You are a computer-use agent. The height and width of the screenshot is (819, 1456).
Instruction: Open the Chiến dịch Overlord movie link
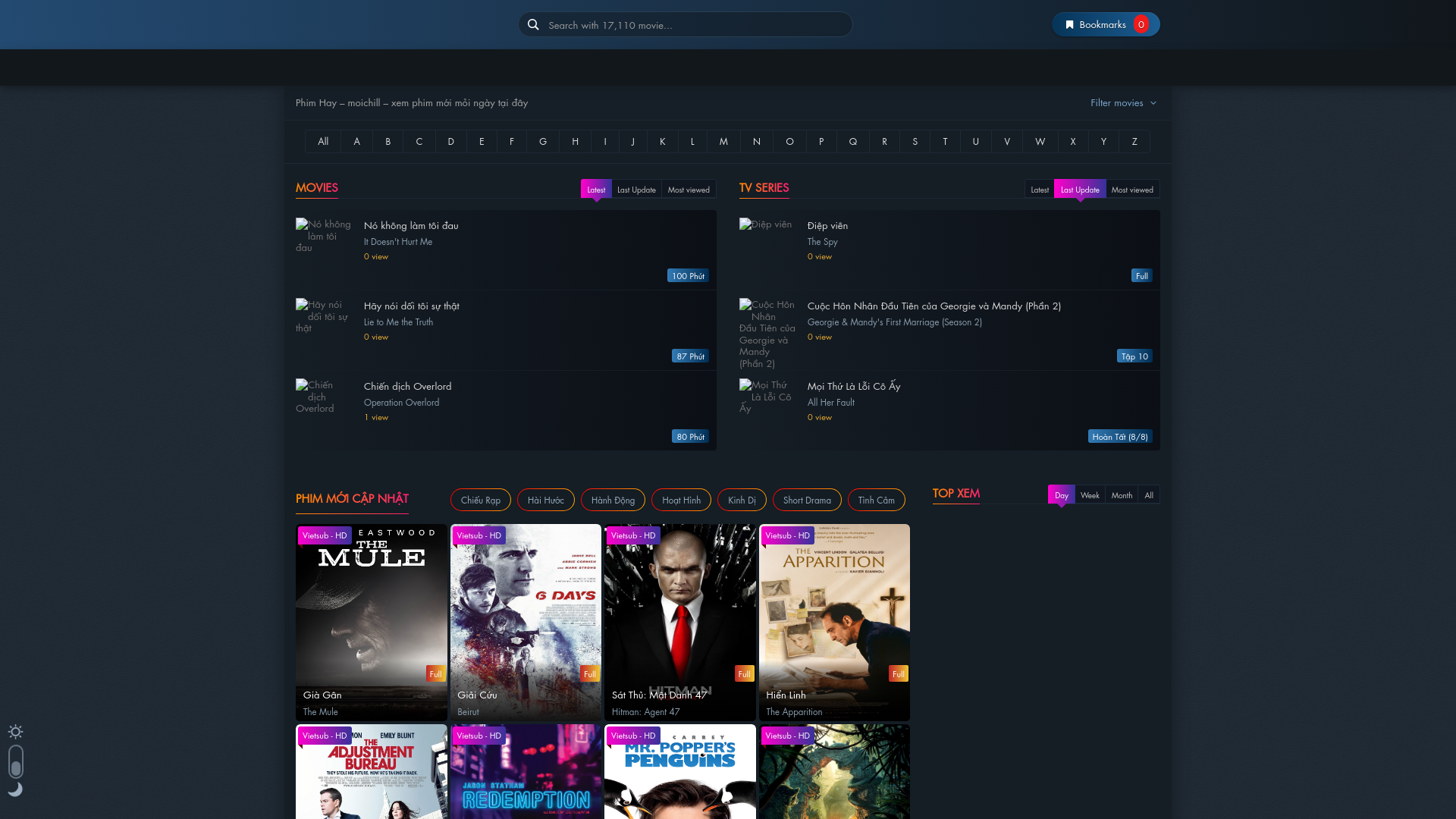point(407,386)
